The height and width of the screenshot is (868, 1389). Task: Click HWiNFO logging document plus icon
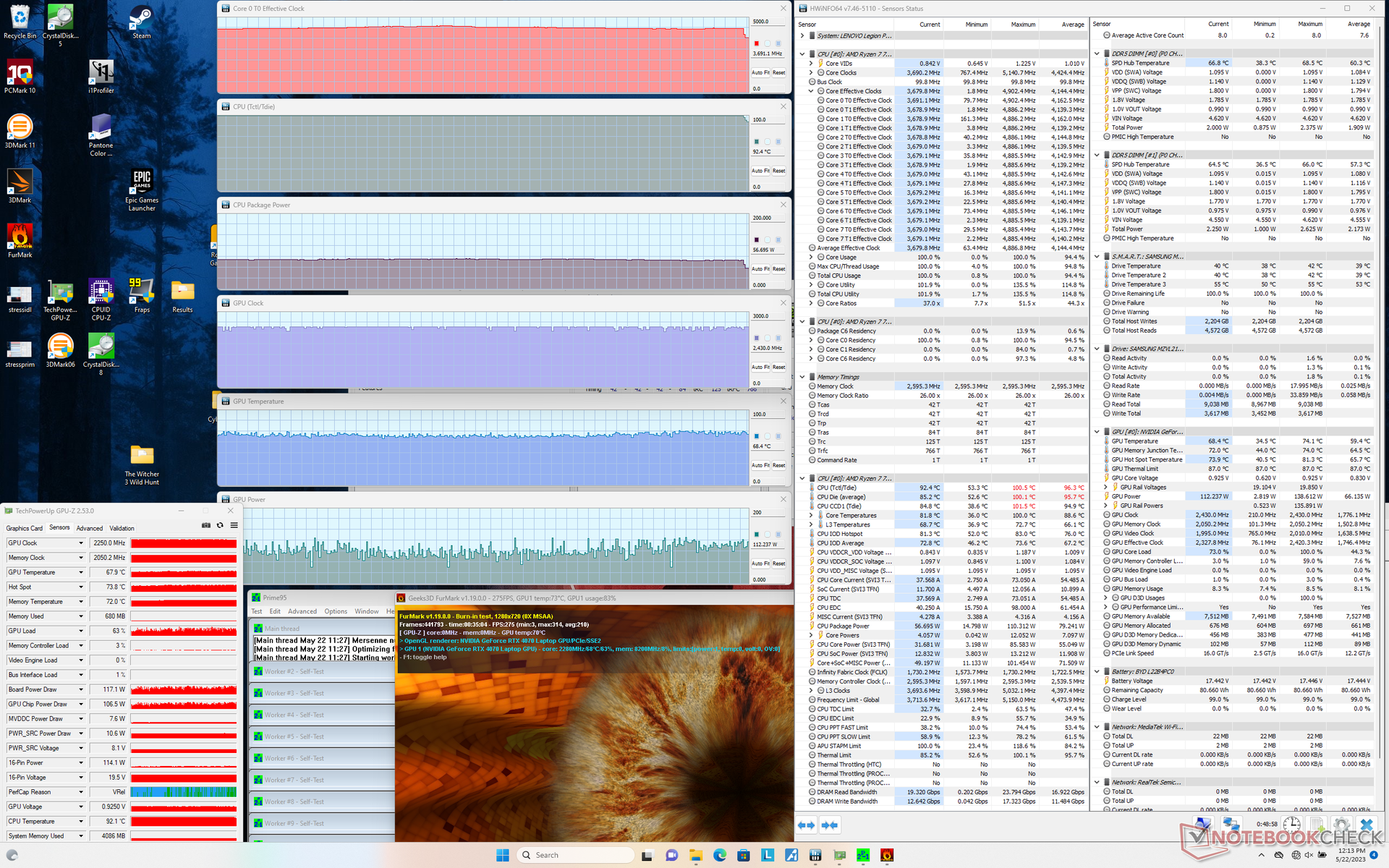coord(1317,825)
